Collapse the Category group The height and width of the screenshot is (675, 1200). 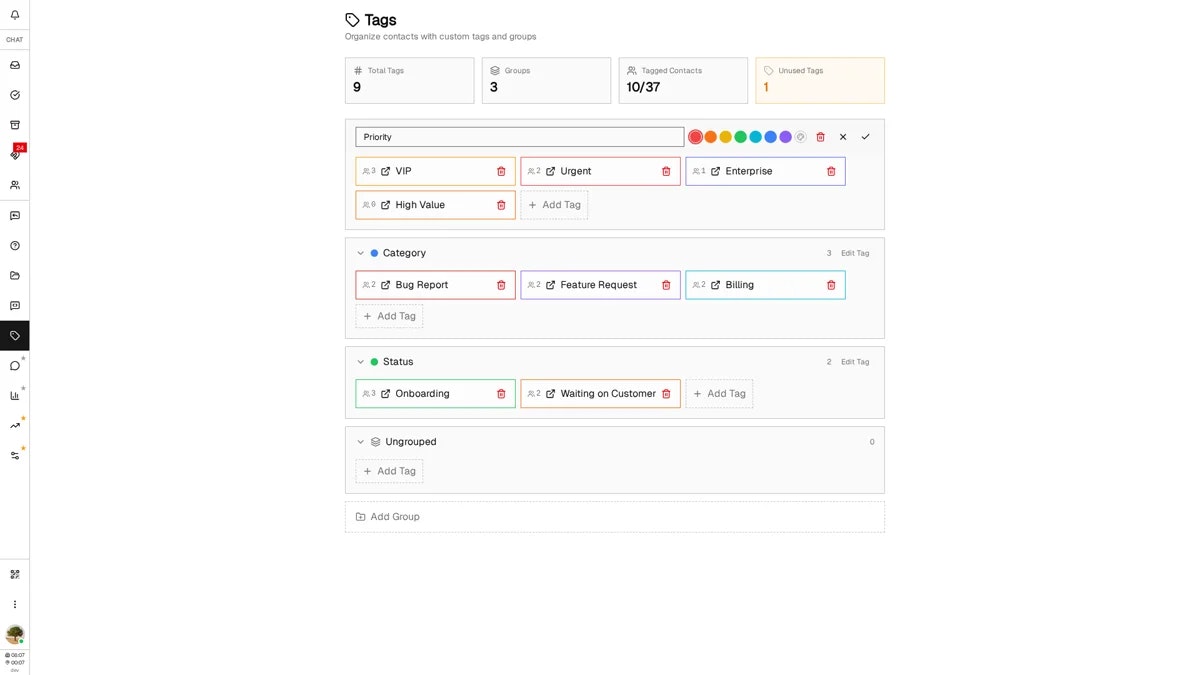pos(360,252)
